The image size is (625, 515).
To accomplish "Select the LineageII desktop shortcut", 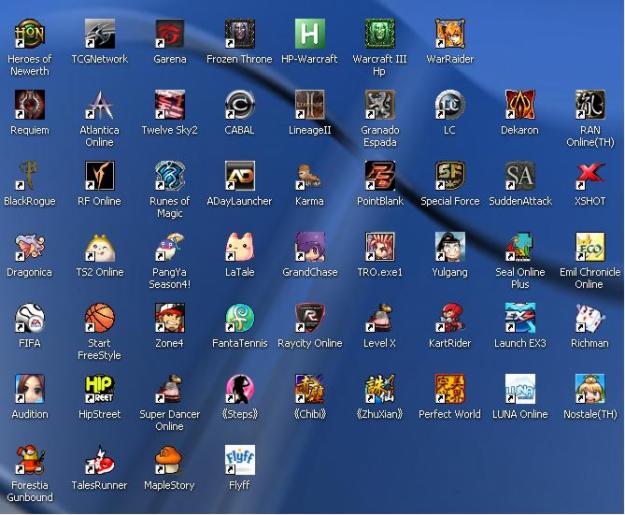I will coord(309,105).
